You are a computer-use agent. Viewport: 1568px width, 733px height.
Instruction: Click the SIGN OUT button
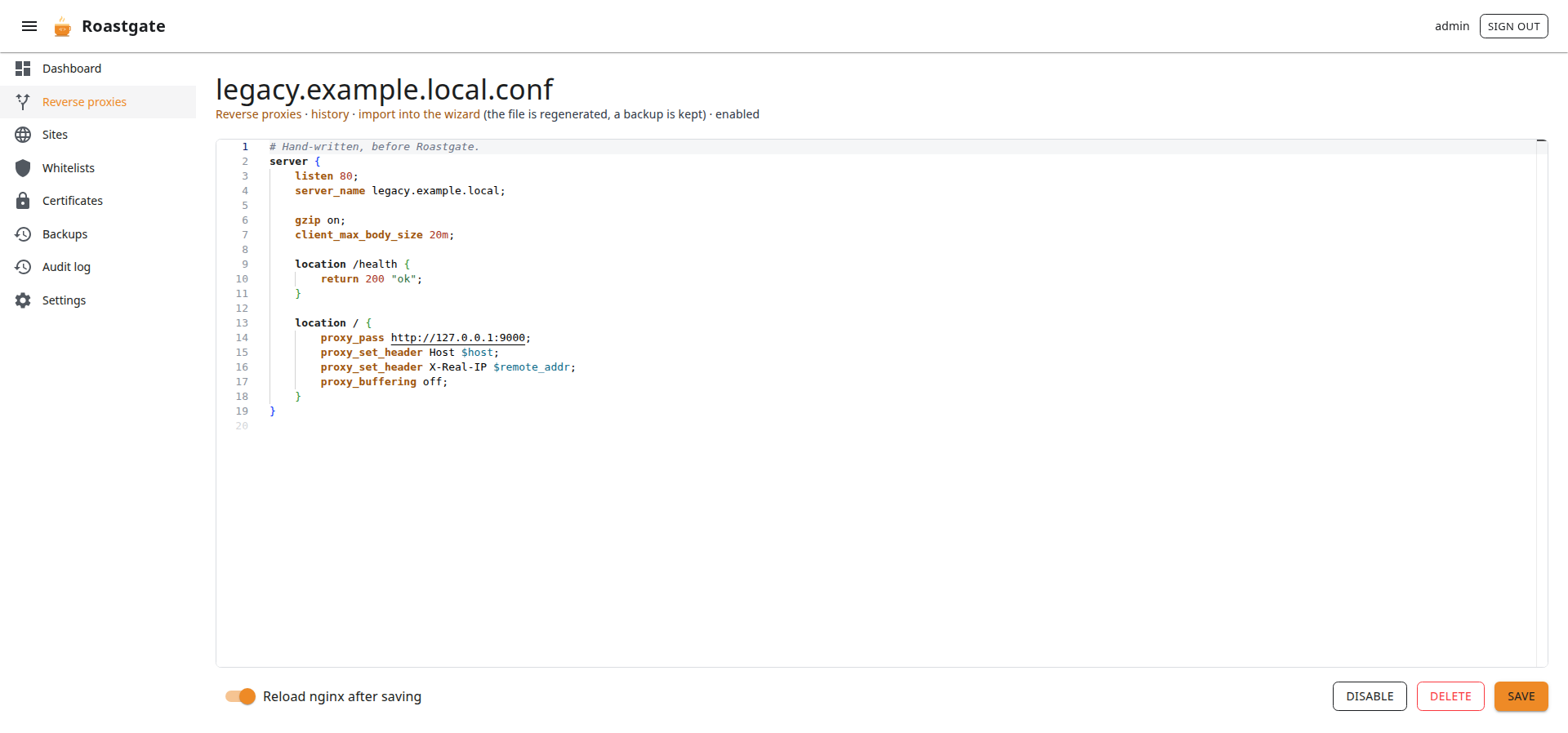[1513, 26]
